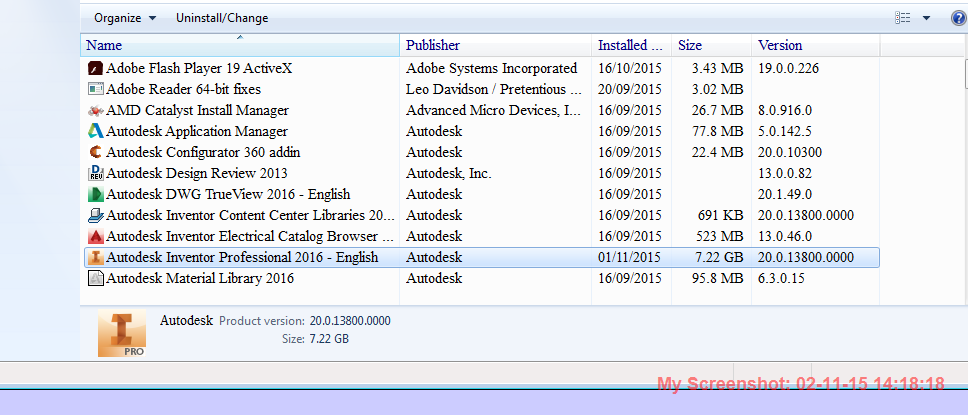Select Autodesk Application Manager entry
Viewport: 968px width, 415px height.
click(197, 132)
